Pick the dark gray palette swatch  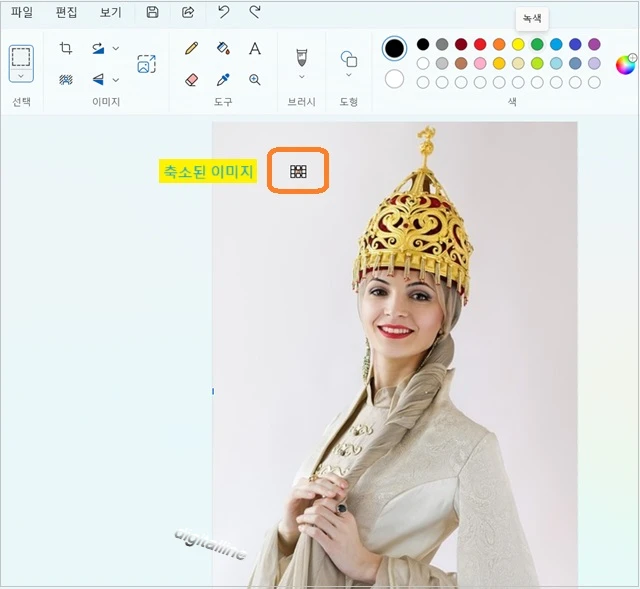click(x=442, y=44)
